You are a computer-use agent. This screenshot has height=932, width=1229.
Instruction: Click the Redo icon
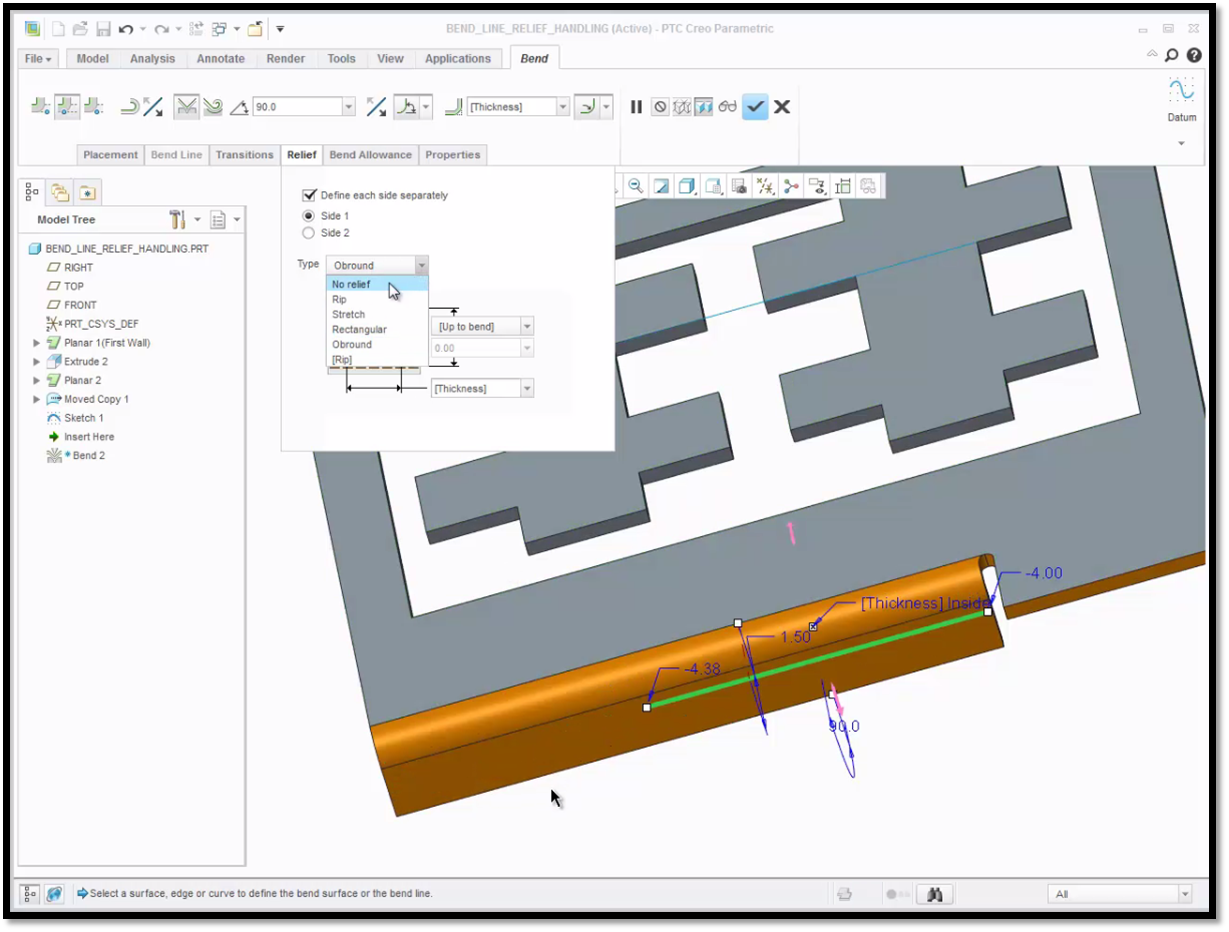click(161, 29)
